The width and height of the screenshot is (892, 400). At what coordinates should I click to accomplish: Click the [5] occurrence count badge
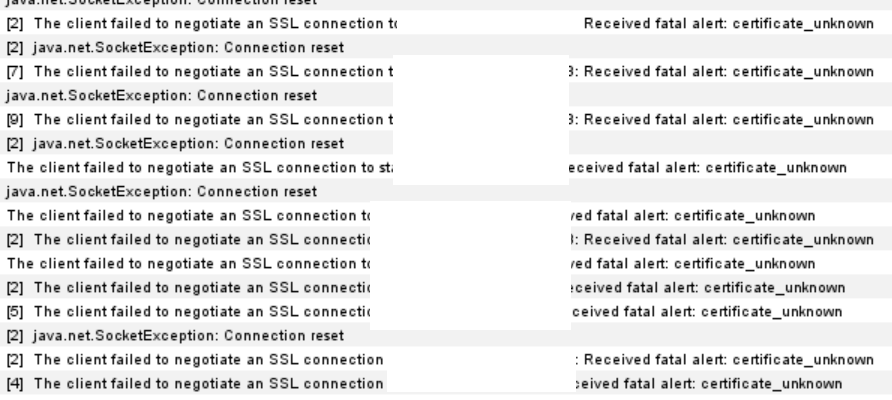(15, 312)
